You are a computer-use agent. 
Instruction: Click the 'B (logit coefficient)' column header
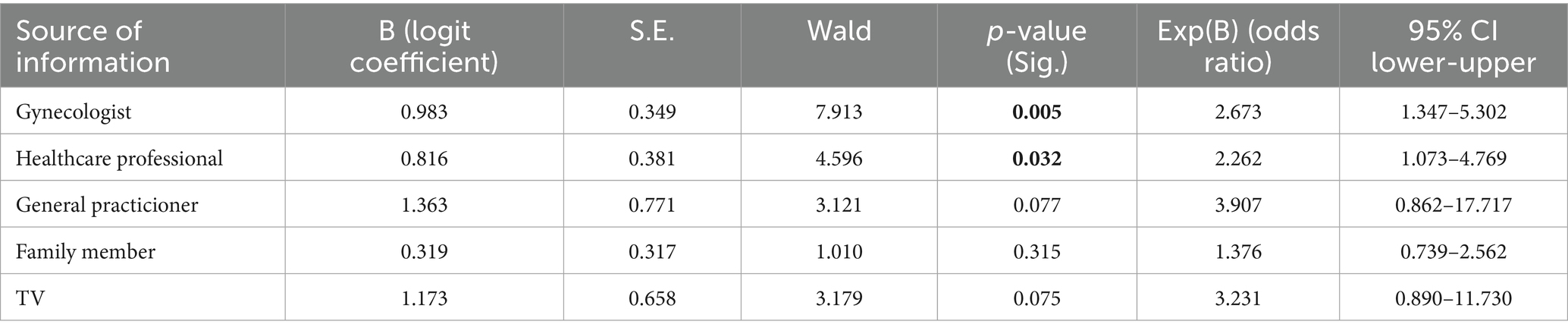(424, 46)
